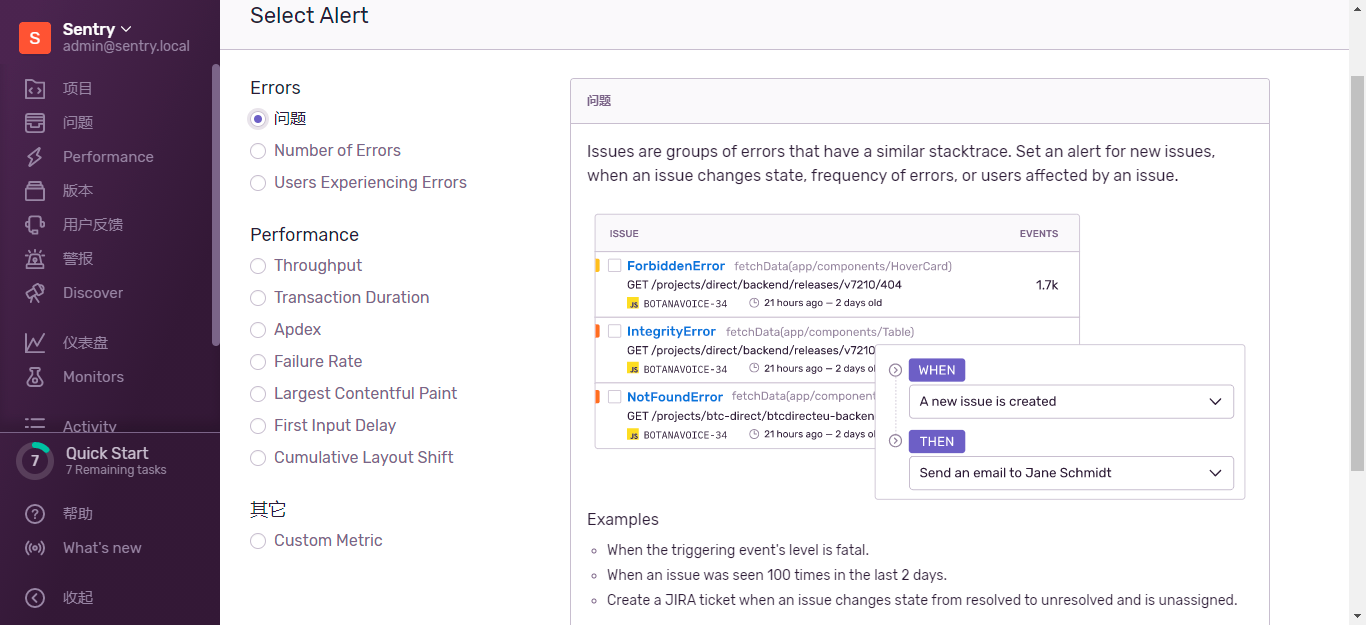Viewport: 1366px width, 625px height.
Task: Click the collapse (收起) arrow icon
Action: (35, 598)
